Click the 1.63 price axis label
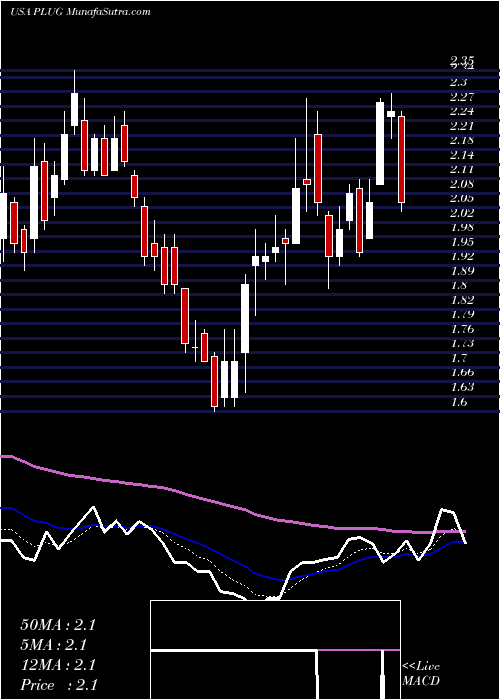 462,387
